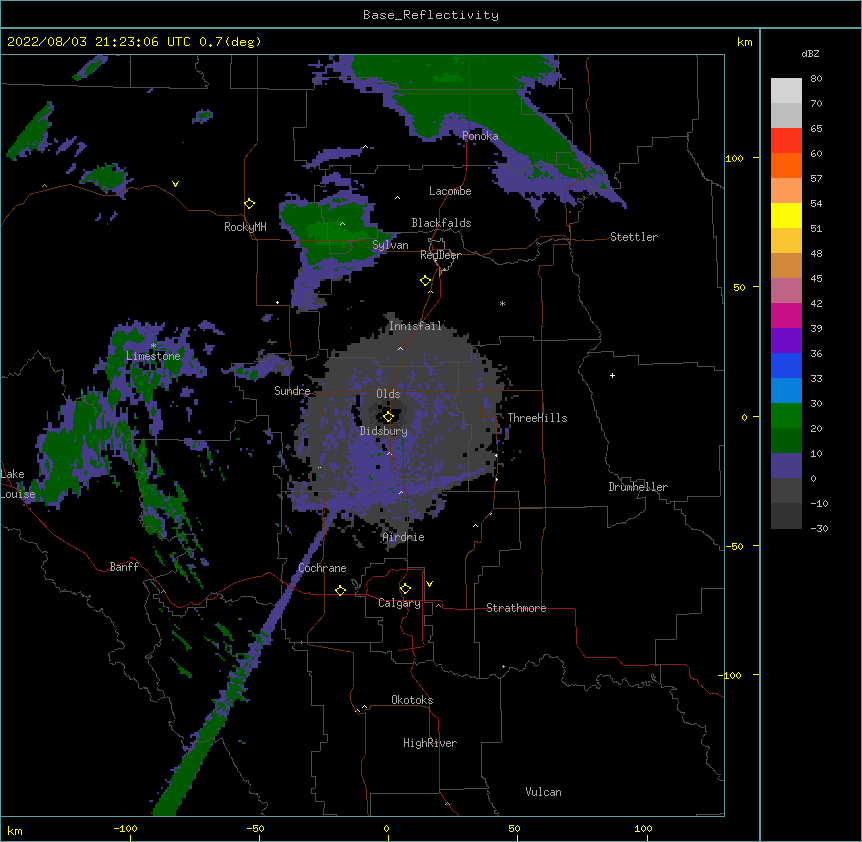Screen dimensions: 862x842
Task: Click the -30 value in the dBZ legend
Action: click(819, 529)
